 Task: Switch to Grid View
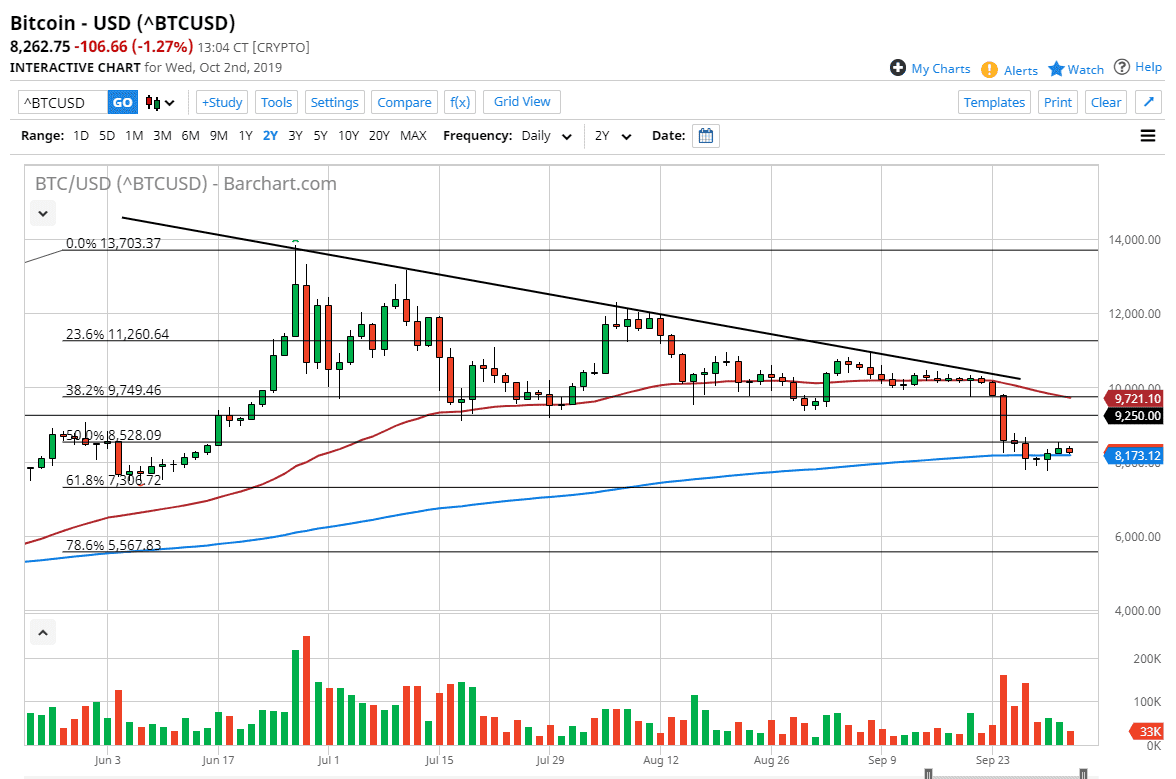(521, 101)
